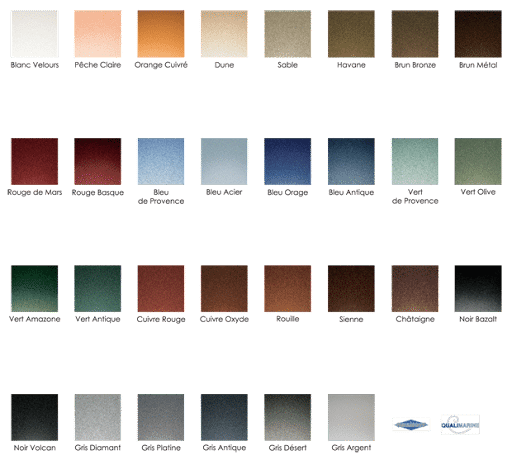Viewport: 512px width, 460px height.
Task: Select the Vert Amazone swatch
Action: (x=34, y=289)
